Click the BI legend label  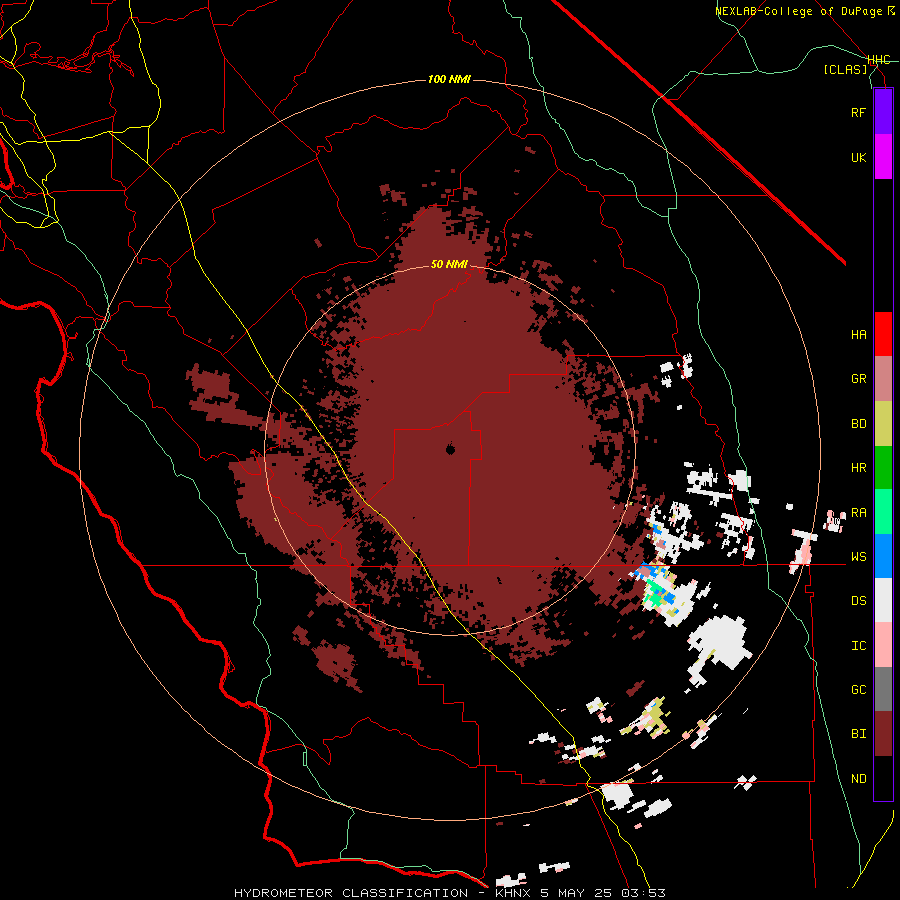click(x=858, y=734)
